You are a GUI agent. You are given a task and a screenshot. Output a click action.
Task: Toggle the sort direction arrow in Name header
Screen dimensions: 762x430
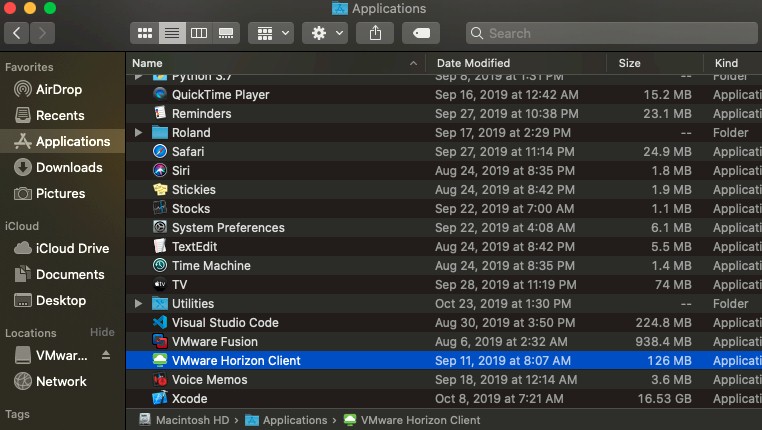(x=414, y=63)
